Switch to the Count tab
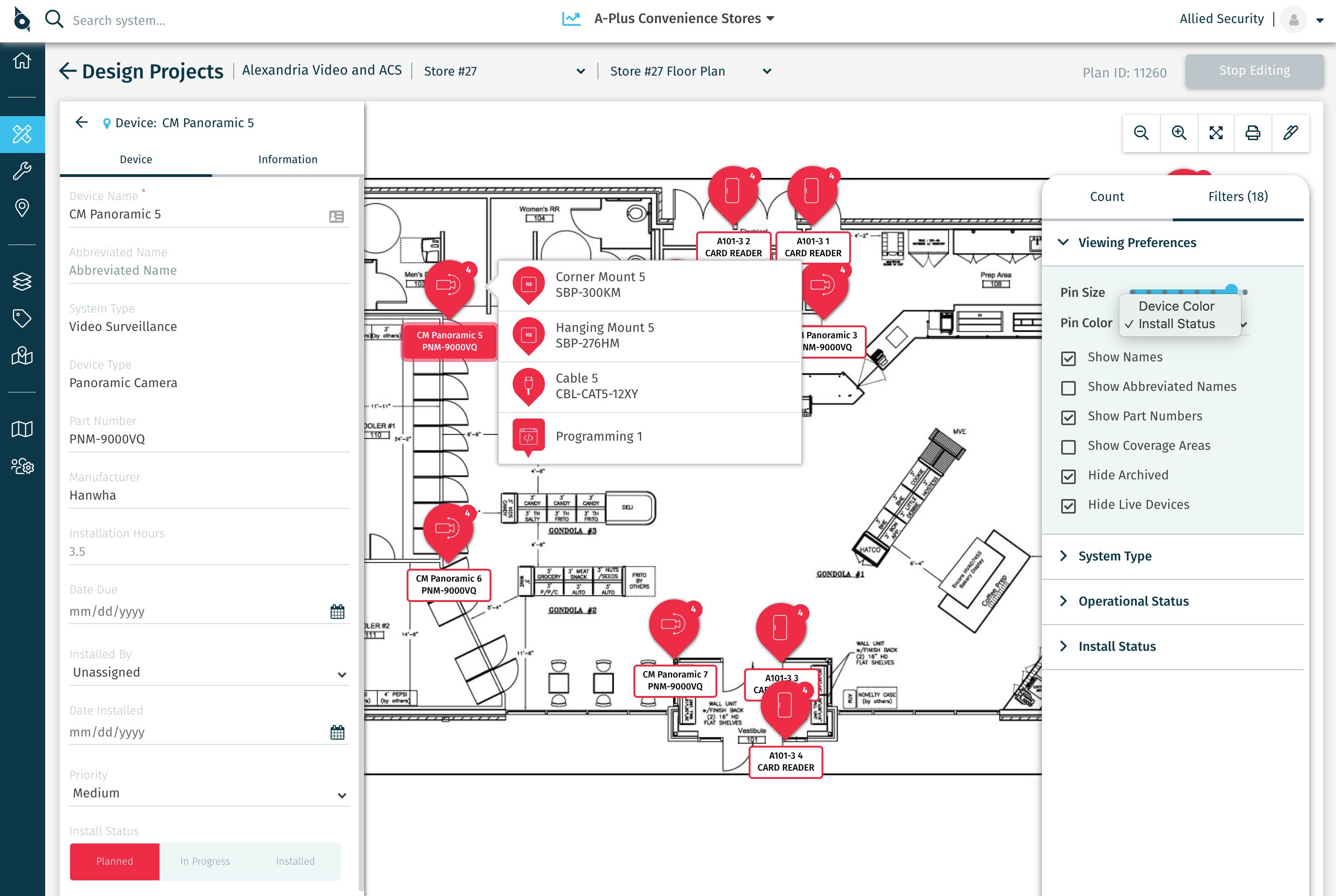The image size is (1336, 896). pos(1107,196)
